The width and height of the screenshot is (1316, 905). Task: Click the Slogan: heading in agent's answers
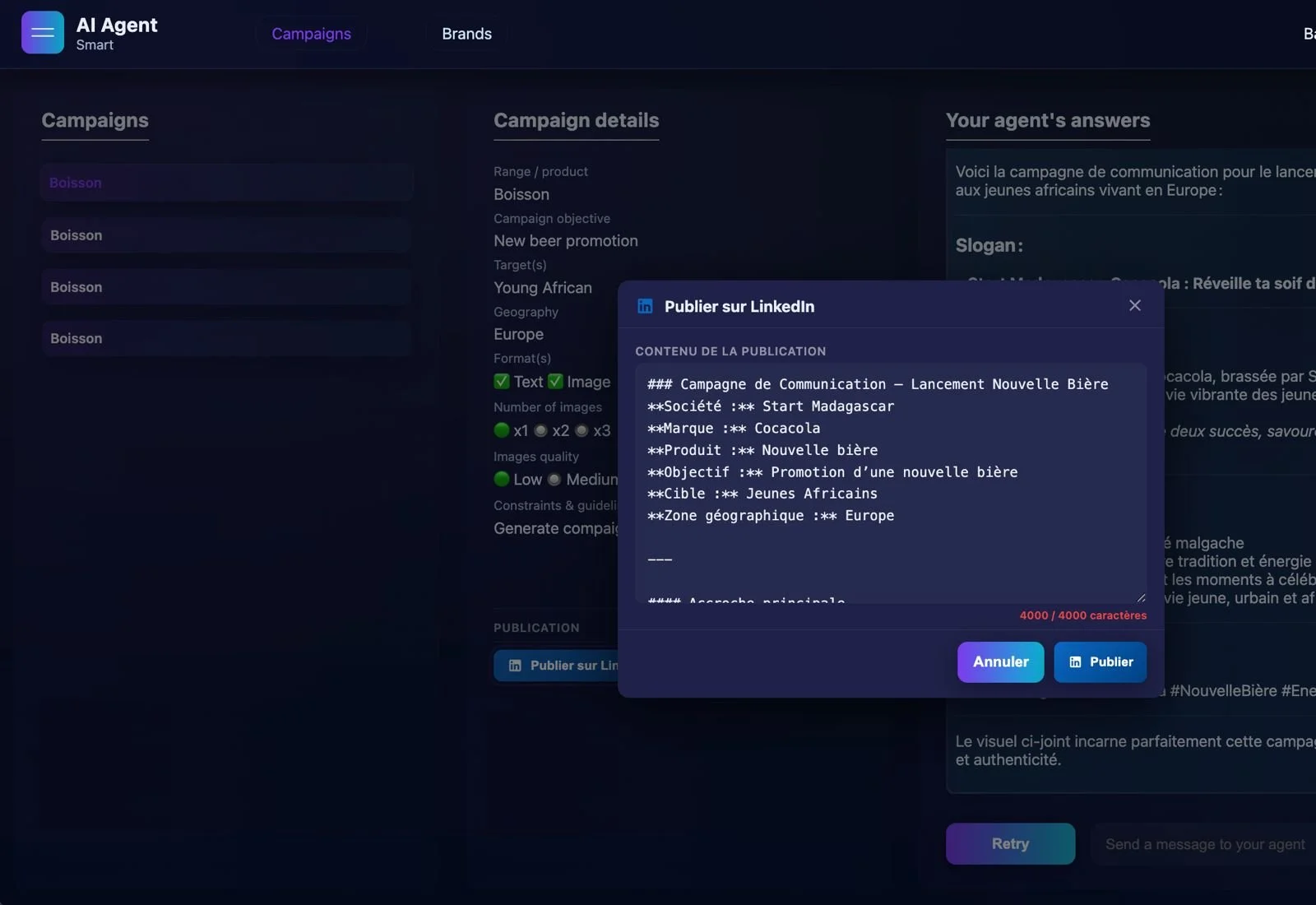click(x=989, y=245)
